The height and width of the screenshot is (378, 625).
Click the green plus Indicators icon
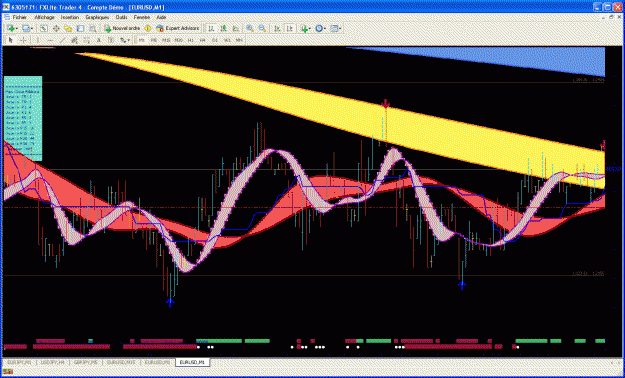(x=304, y=29)
